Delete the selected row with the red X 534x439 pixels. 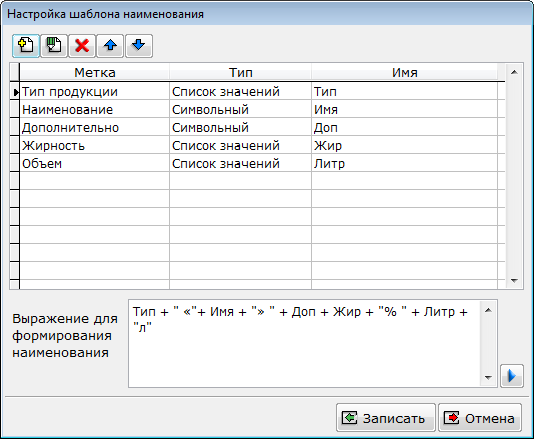[82, 46]
